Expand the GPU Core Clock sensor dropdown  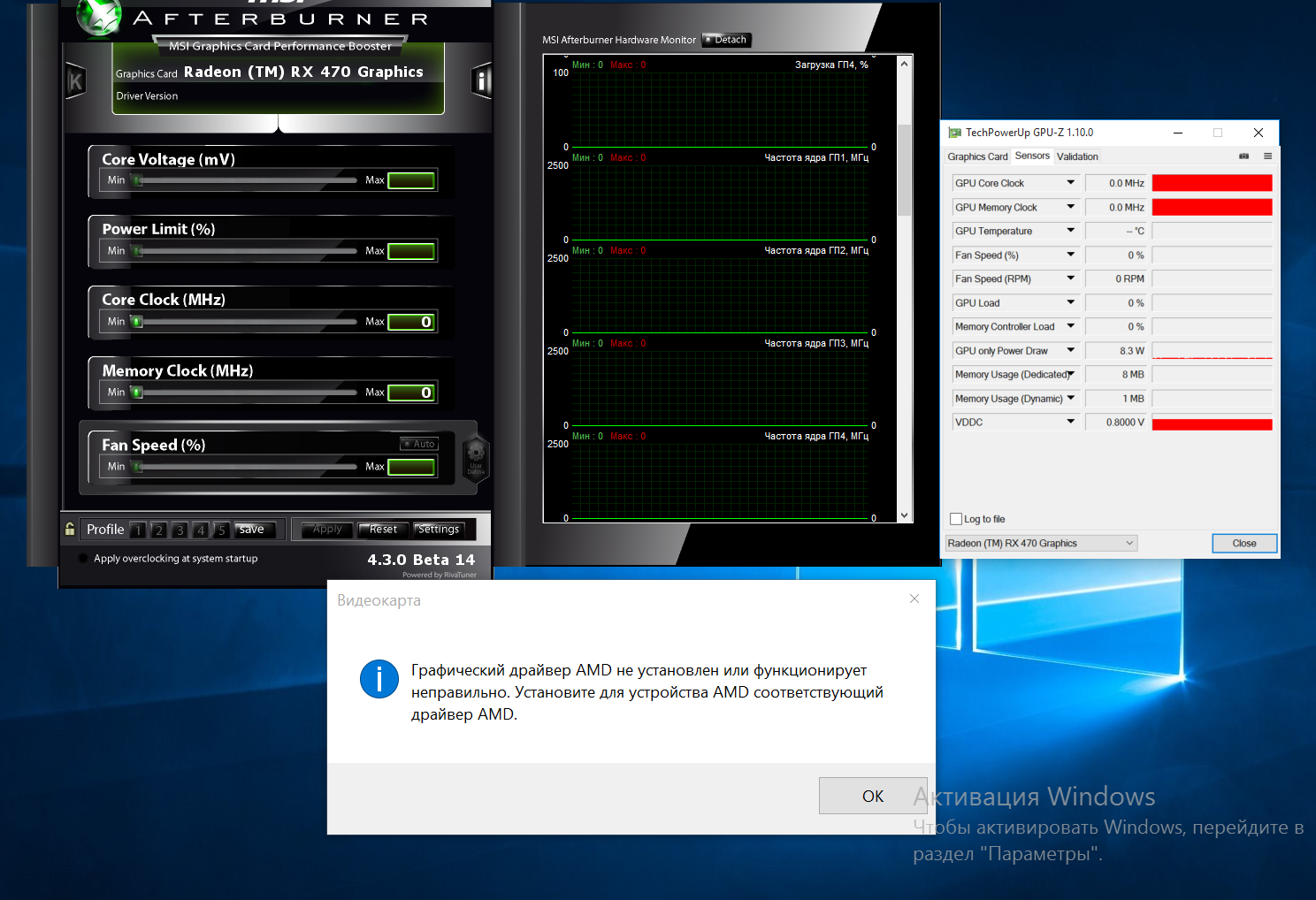click(1071, 183)
